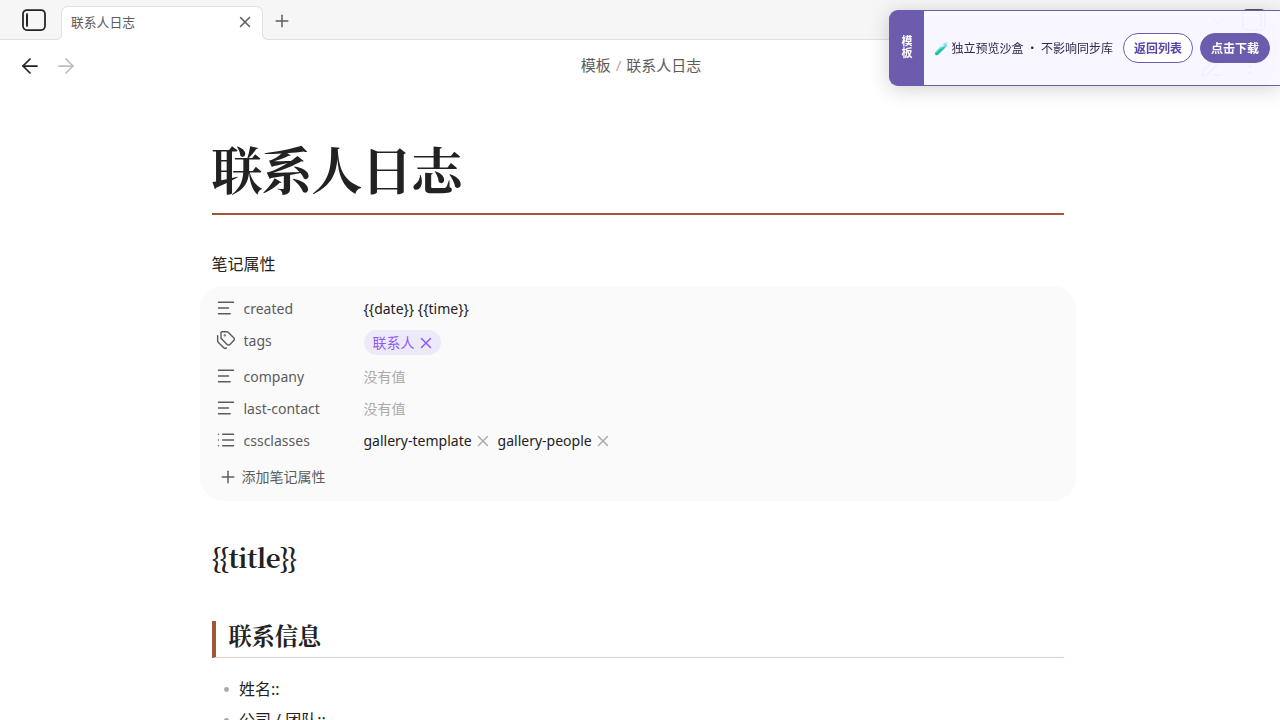Click the 点击下载 button
Viewport: 1280px width, 720px height.
pos(1235,48)
